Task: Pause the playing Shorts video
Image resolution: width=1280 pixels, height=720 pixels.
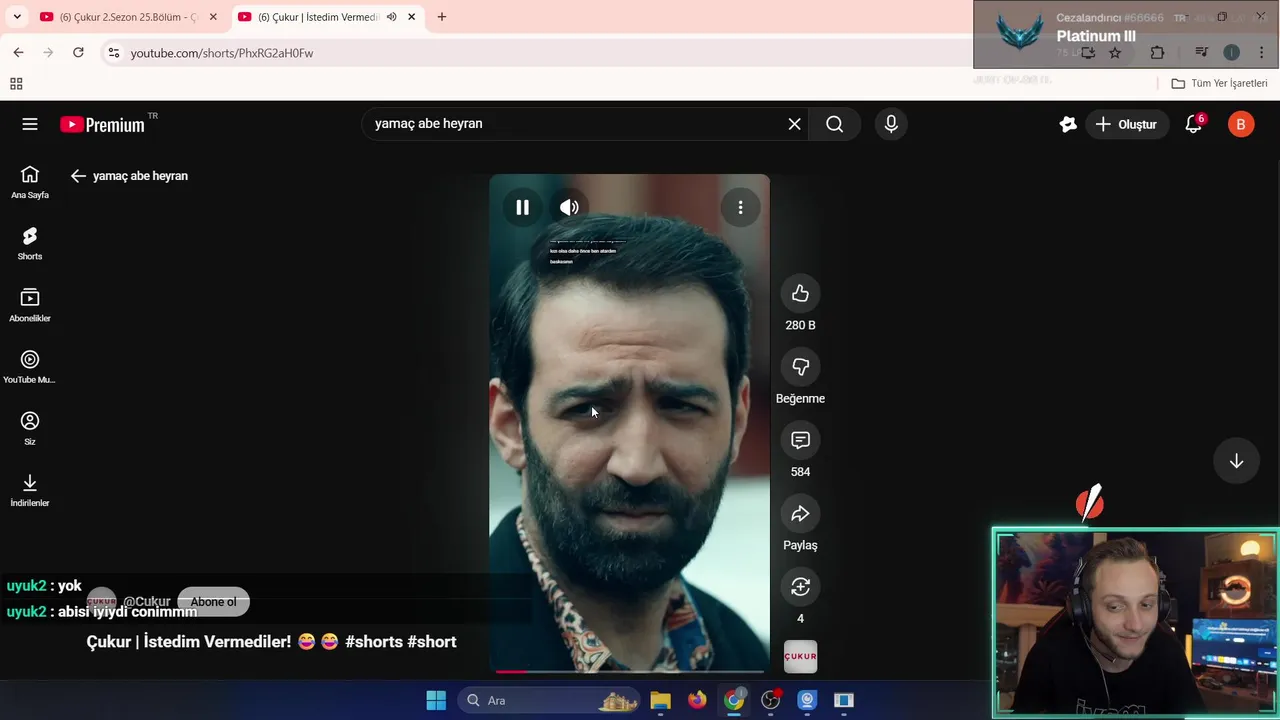Action: tap(522, 207)
